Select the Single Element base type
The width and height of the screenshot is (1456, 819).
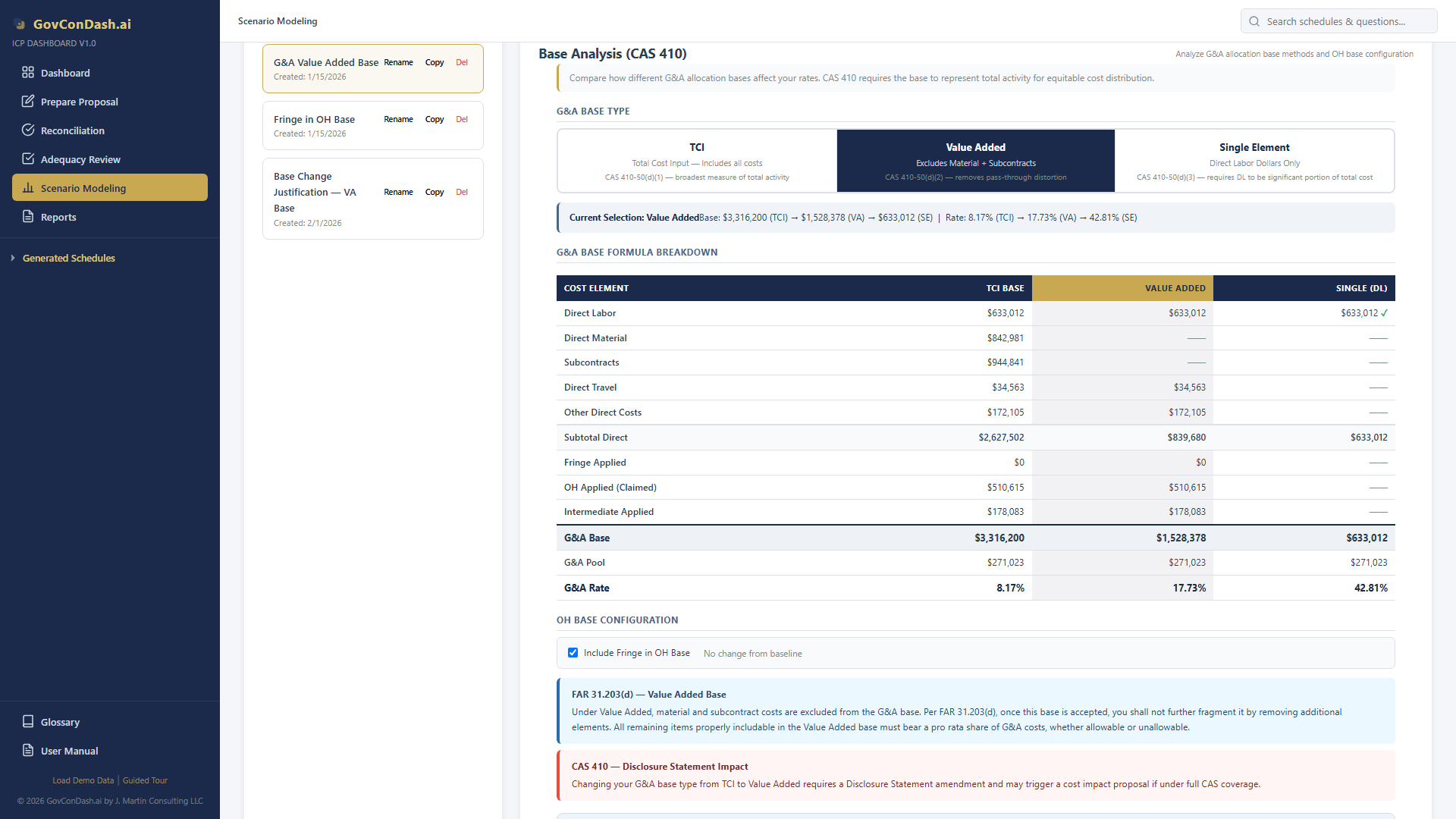[1254, 161]
